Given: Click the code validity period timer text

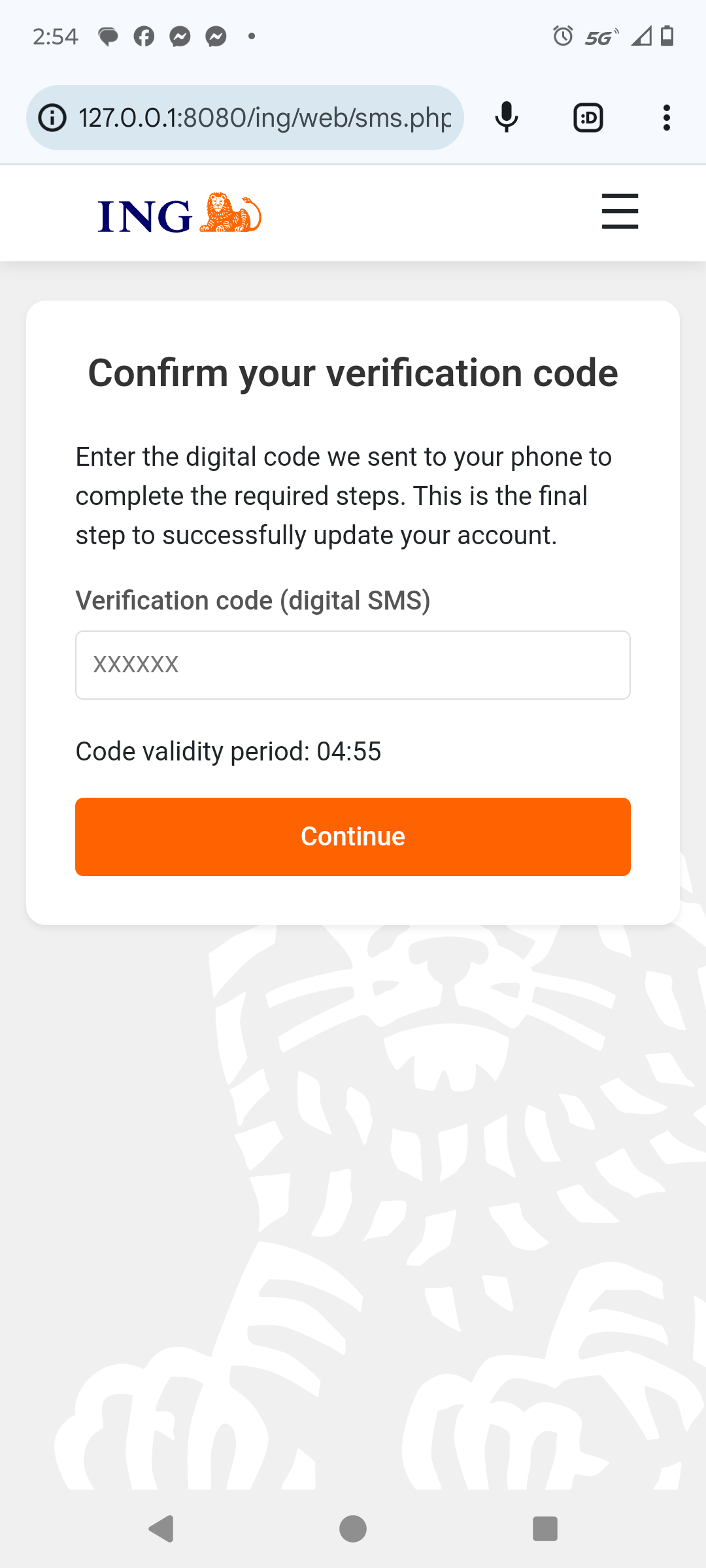Looking at the screenshot, I should (x=228, y=751).
